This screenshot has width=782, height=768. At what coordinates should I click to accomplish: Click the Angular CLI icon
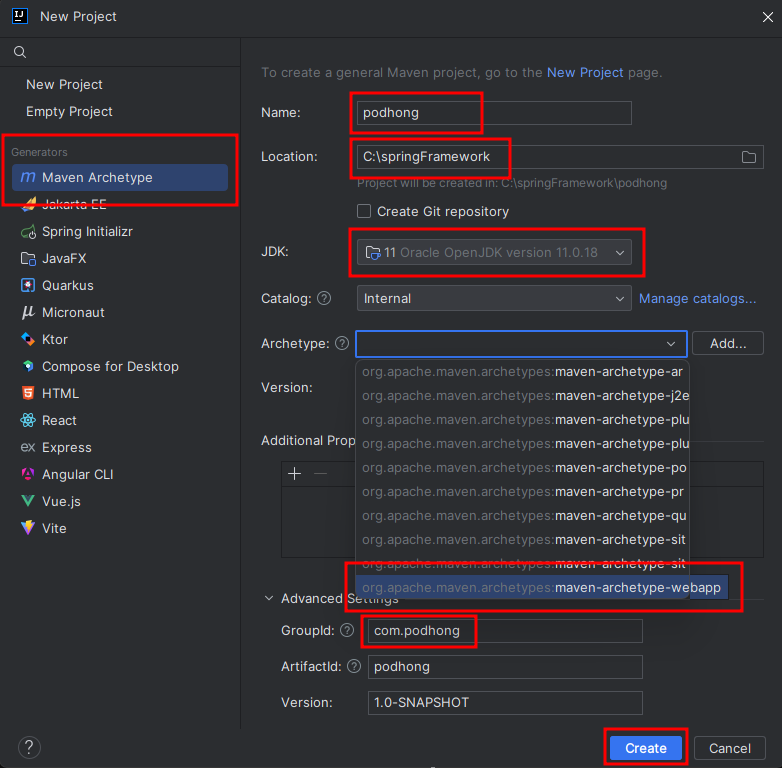[28, 474]
